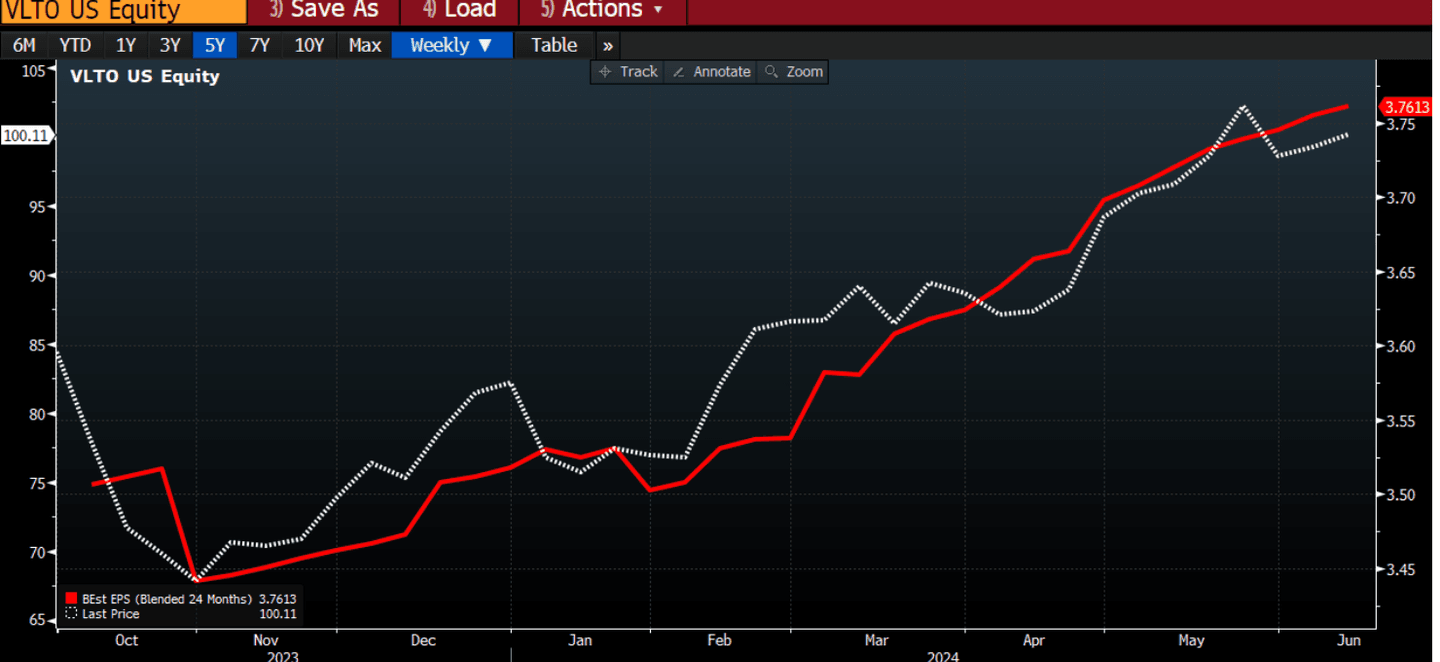Click the 3.7613 red axis value label
This screenshot has height=662, width=1440.
(1405, 107)
